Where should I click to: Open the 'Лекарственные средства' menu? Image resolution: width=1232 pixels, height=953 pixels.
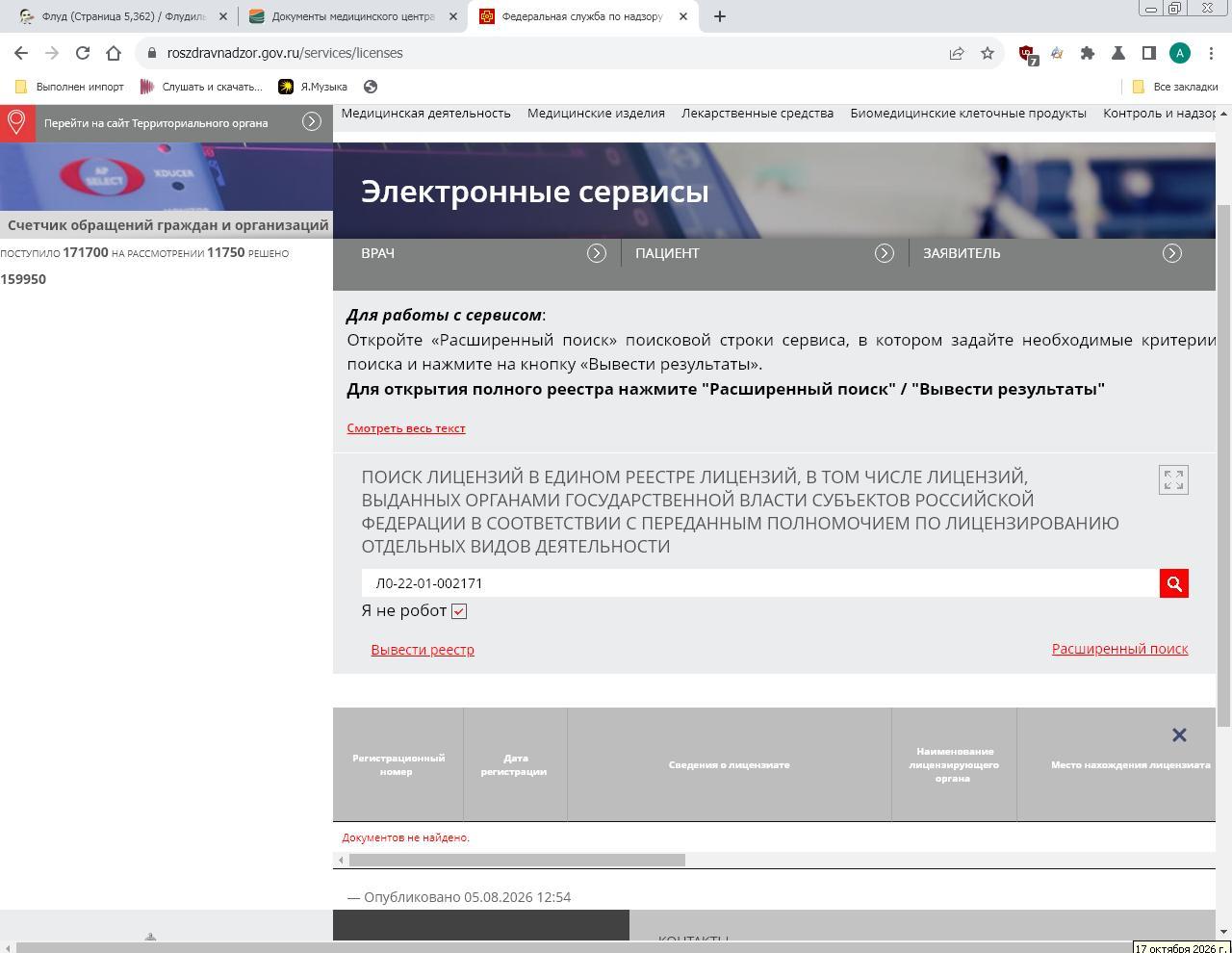(x=757, y=113)
